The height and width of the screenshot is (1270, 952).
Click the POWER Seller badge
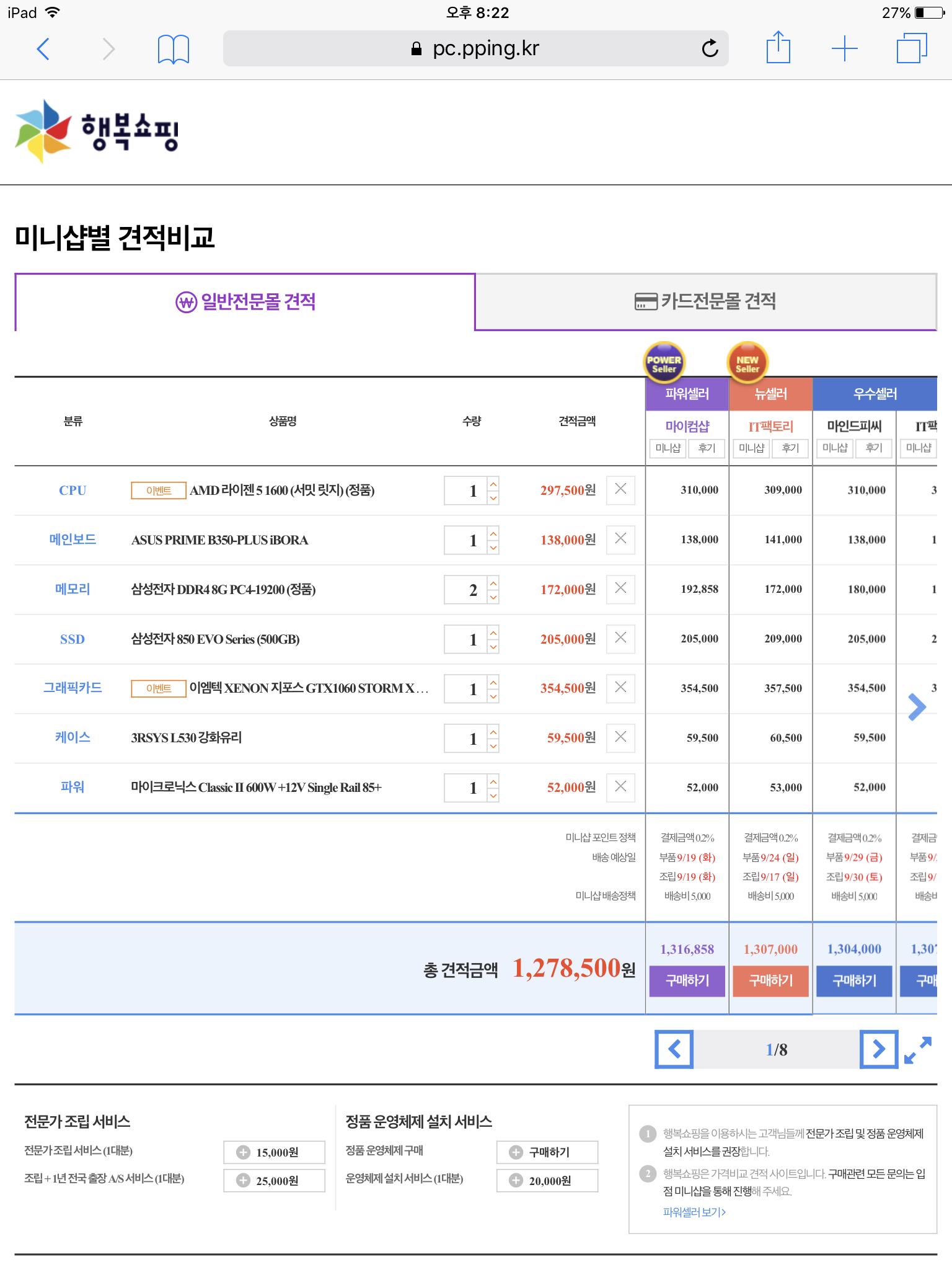[664, 362]
